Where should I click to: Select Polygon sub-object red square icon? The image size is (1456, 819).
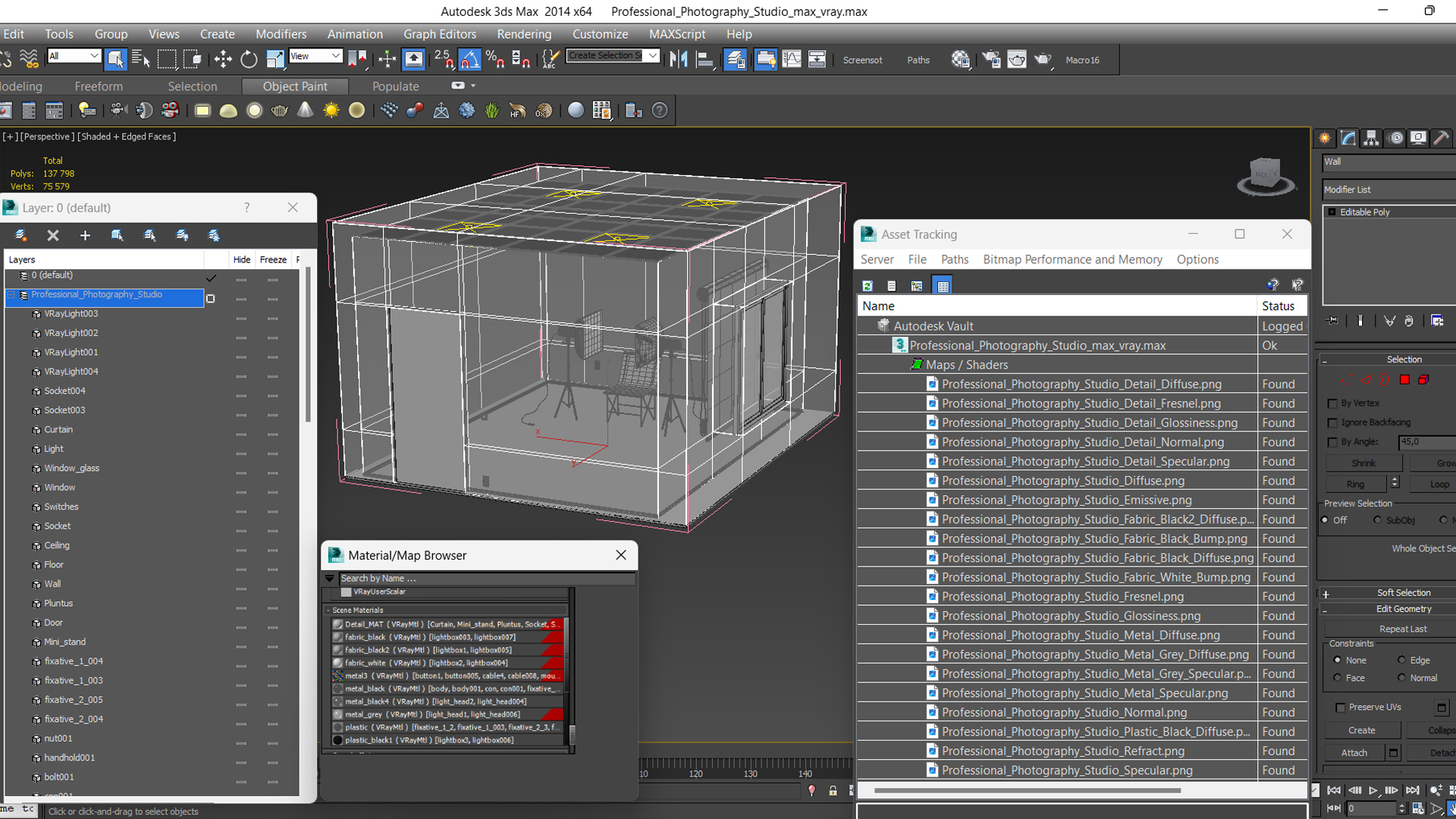(1404, 379)
